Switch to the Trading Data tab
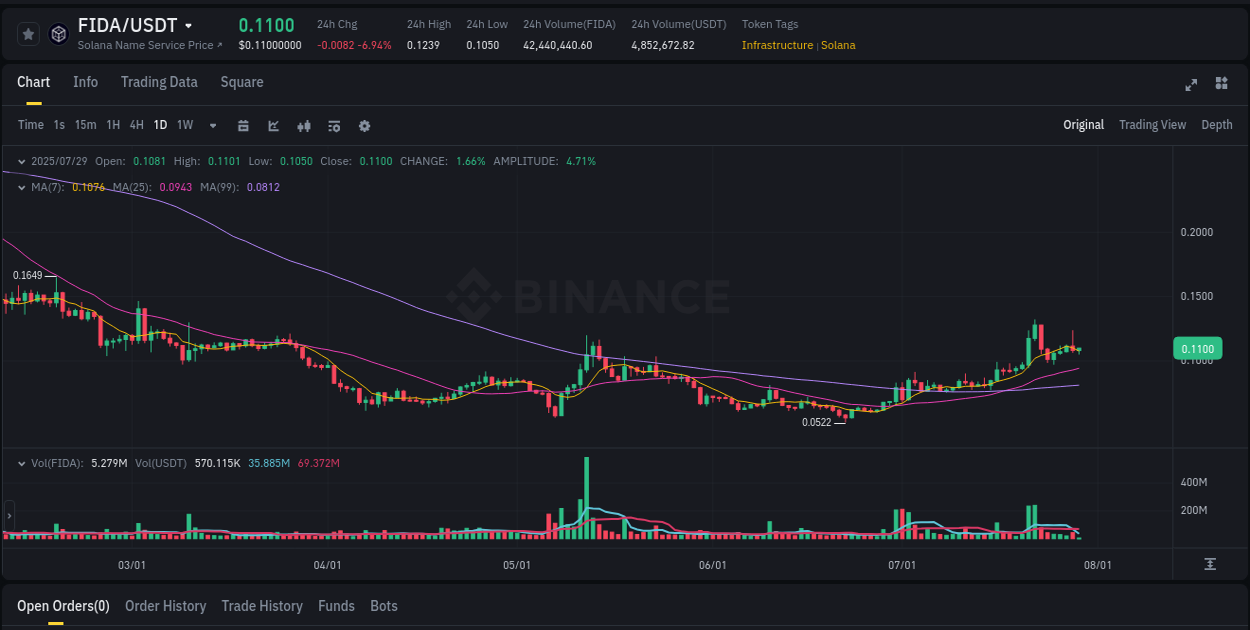1250x630 pixels. [x=159, y=81]
